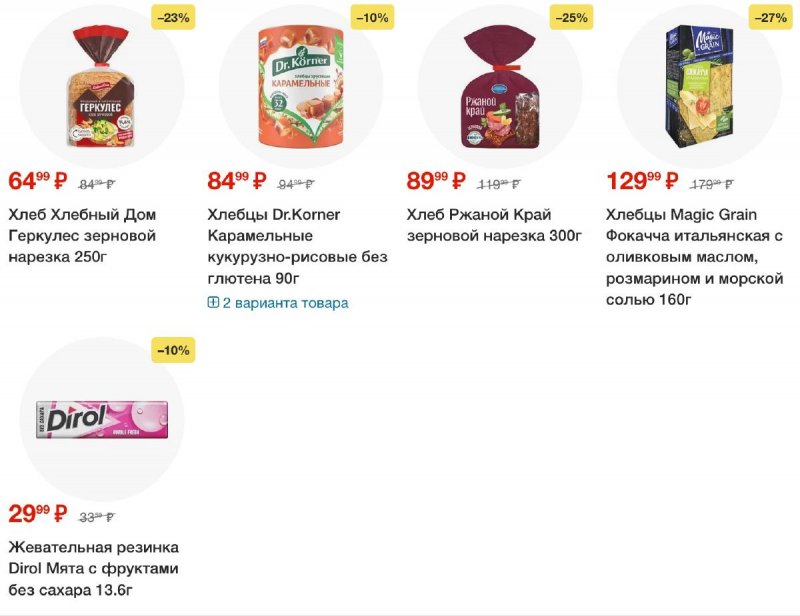This screenshot has width=800, height=616.
Task: Click the 64.99 ₽ price of Геркулес bread
Action: coord(38,181)
